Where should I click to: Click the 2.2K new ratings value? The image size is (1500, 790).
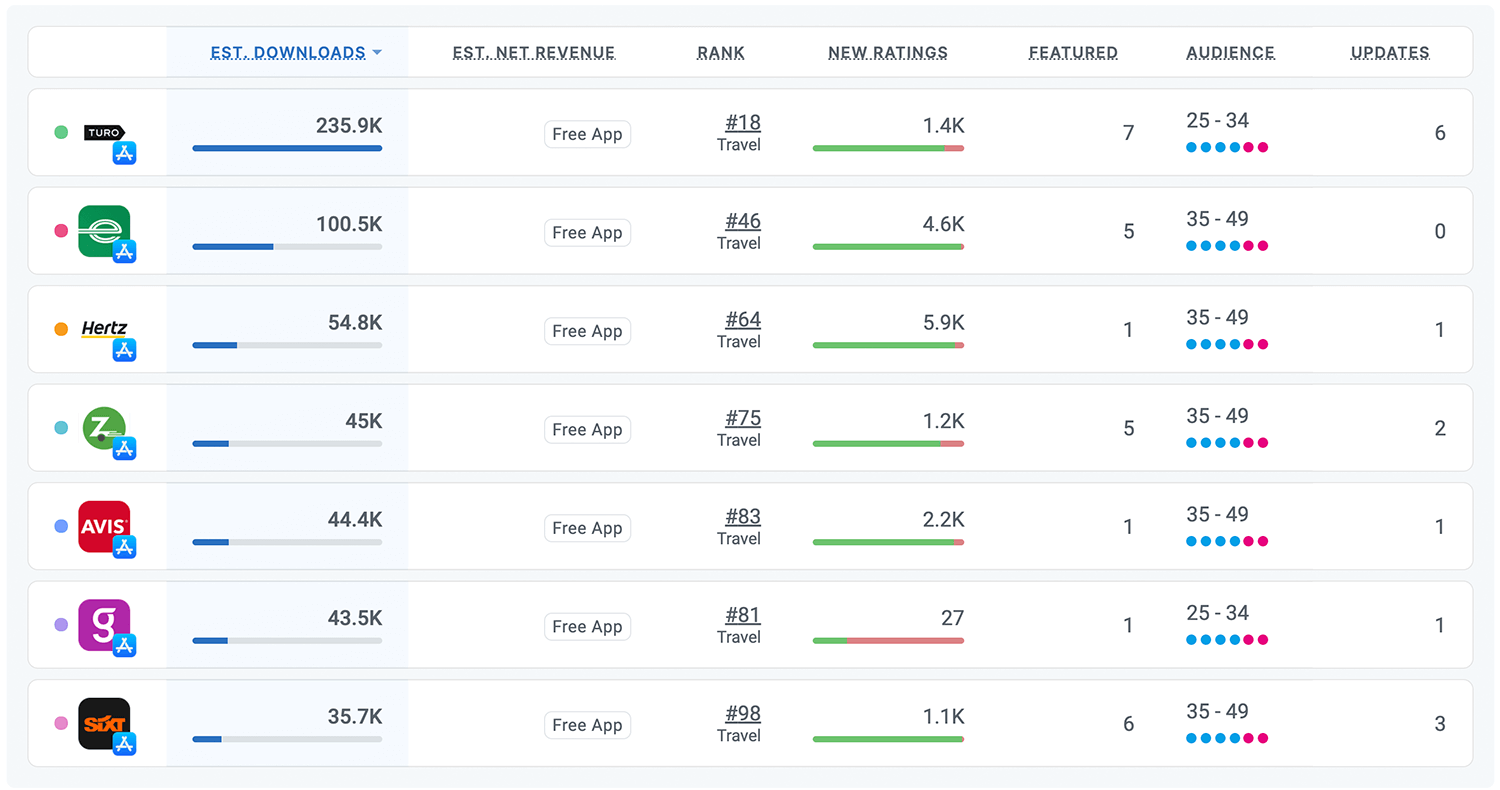coord(943,520)
